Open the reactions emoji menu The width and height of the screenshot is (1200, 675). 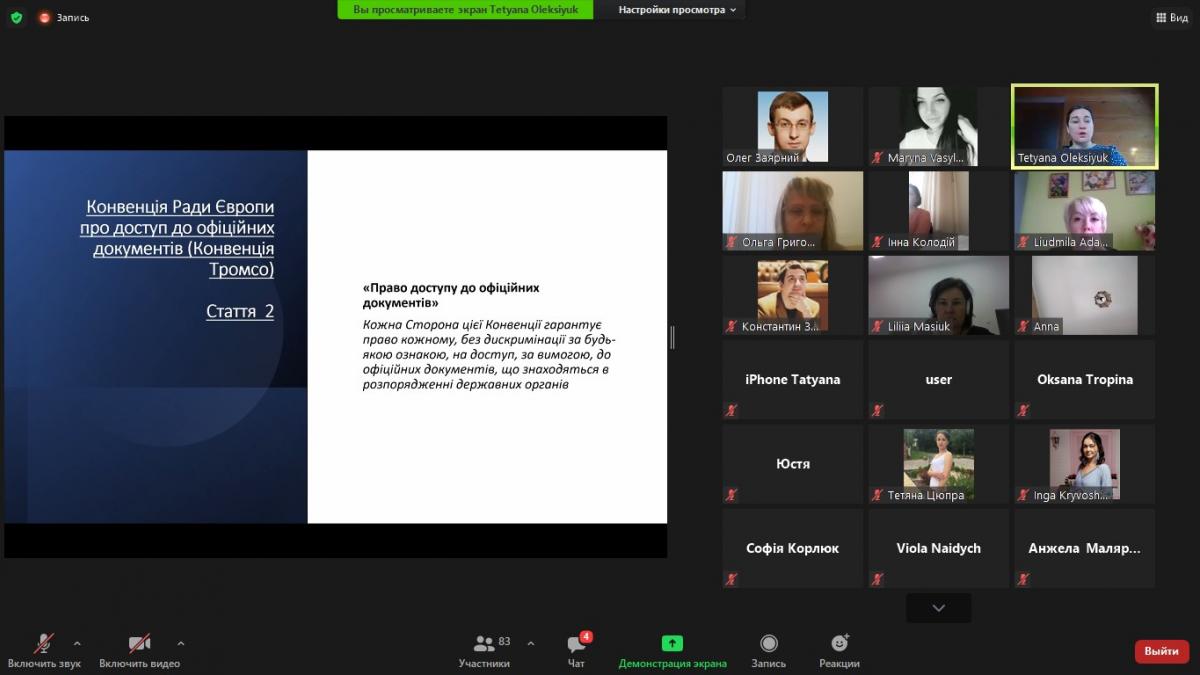tap(839, 643)
